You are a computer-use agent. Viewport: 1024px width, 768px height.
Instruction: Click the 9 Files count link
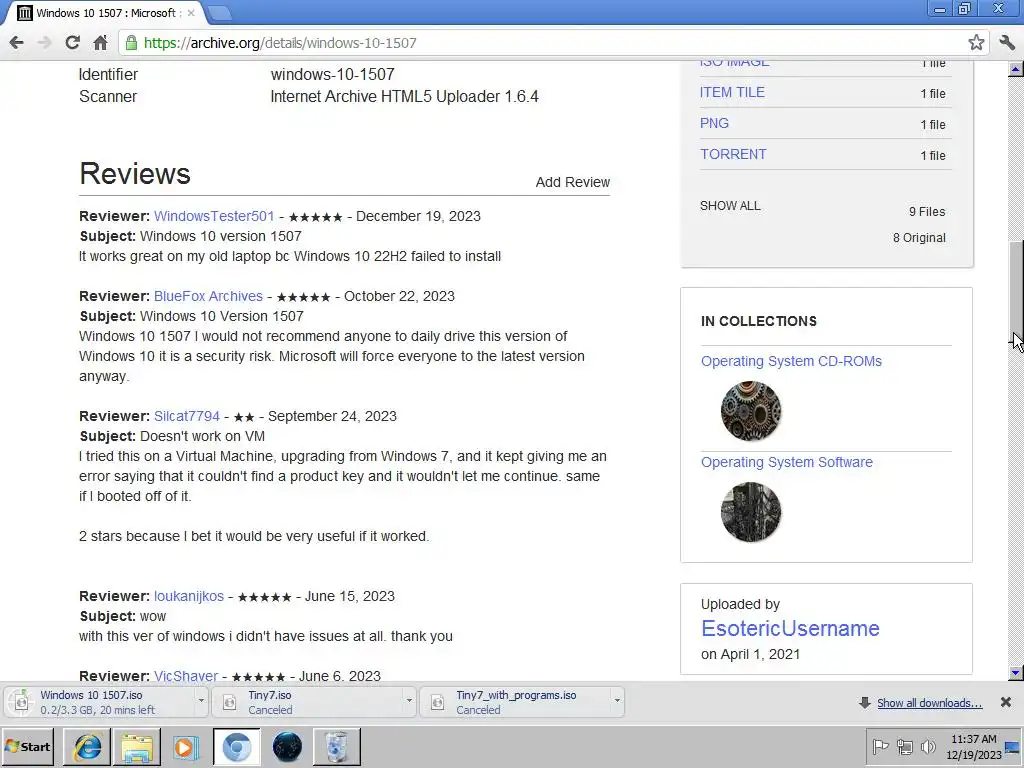pyautogui.click(x=927, y=212)
